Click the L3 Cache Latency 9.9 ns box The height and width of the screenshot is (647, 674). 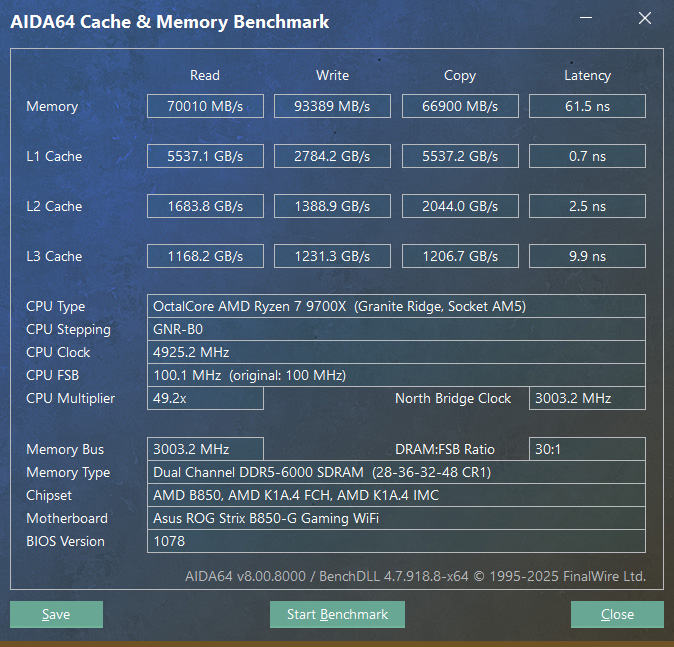pyautogui.click(x=587, y=256)
